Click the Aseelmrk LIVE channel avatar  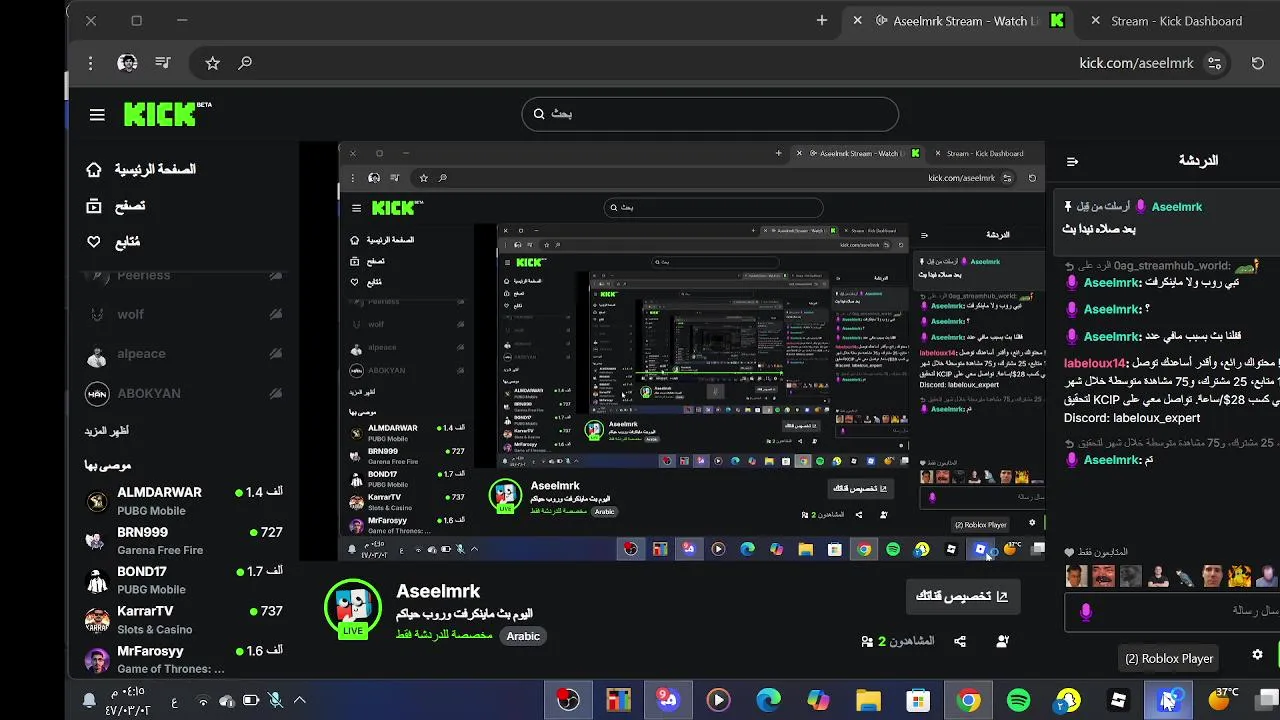pyautogui.click(x=353, y=606)
